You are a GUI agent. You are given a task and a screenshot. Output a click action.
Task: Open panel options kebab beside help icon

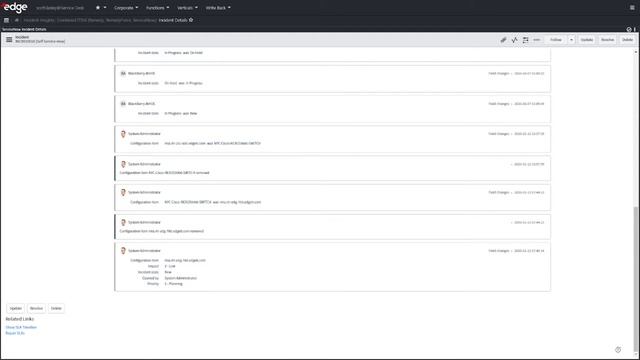tap(635, 29)
